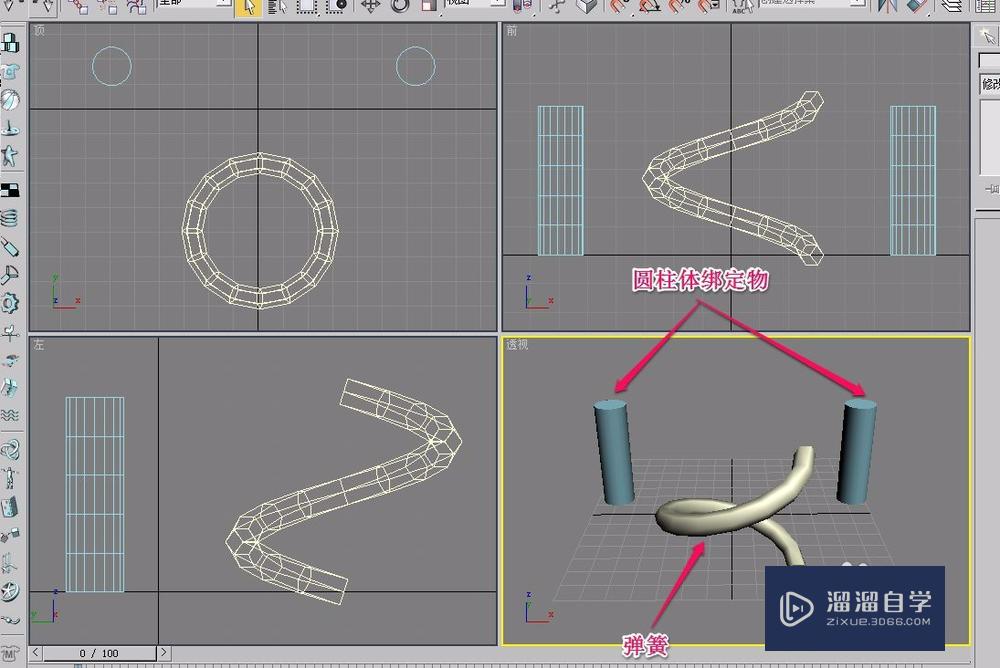Pick the Rectangular Selection Region tool
1000x668 pixels.
[x=307, y=6]
